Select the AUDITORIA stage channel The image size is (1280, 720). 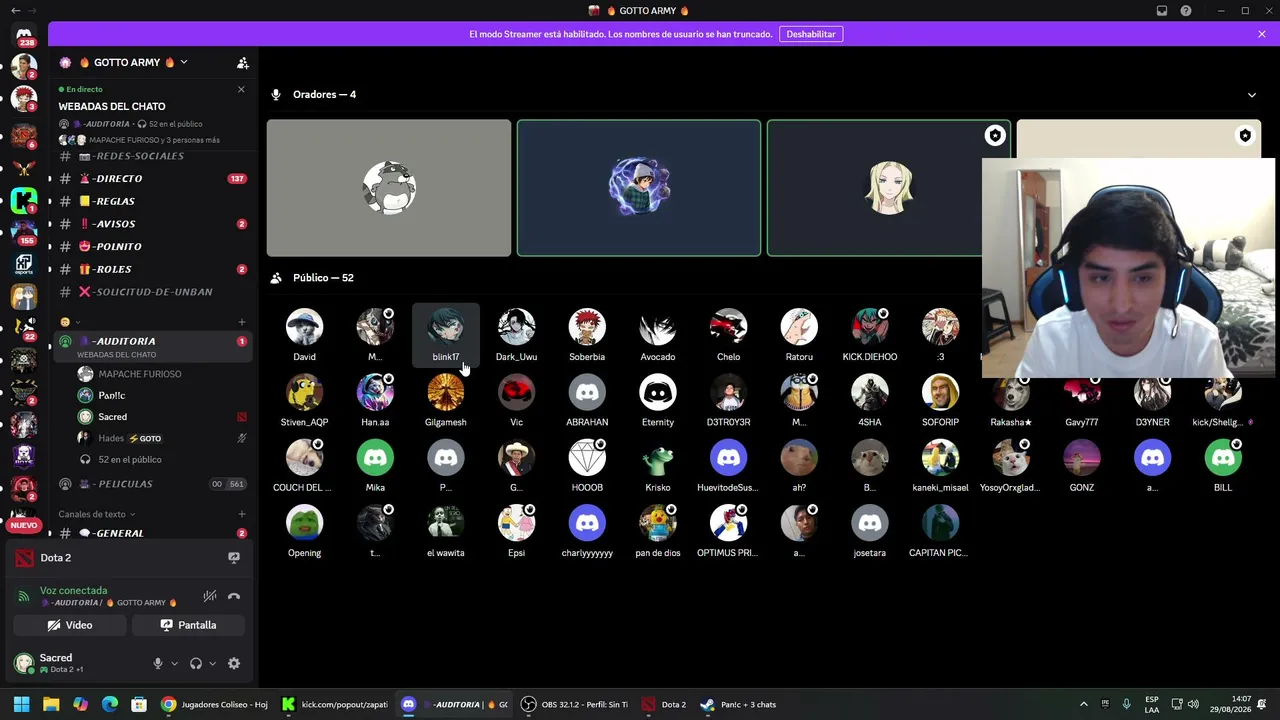(153, 346)
